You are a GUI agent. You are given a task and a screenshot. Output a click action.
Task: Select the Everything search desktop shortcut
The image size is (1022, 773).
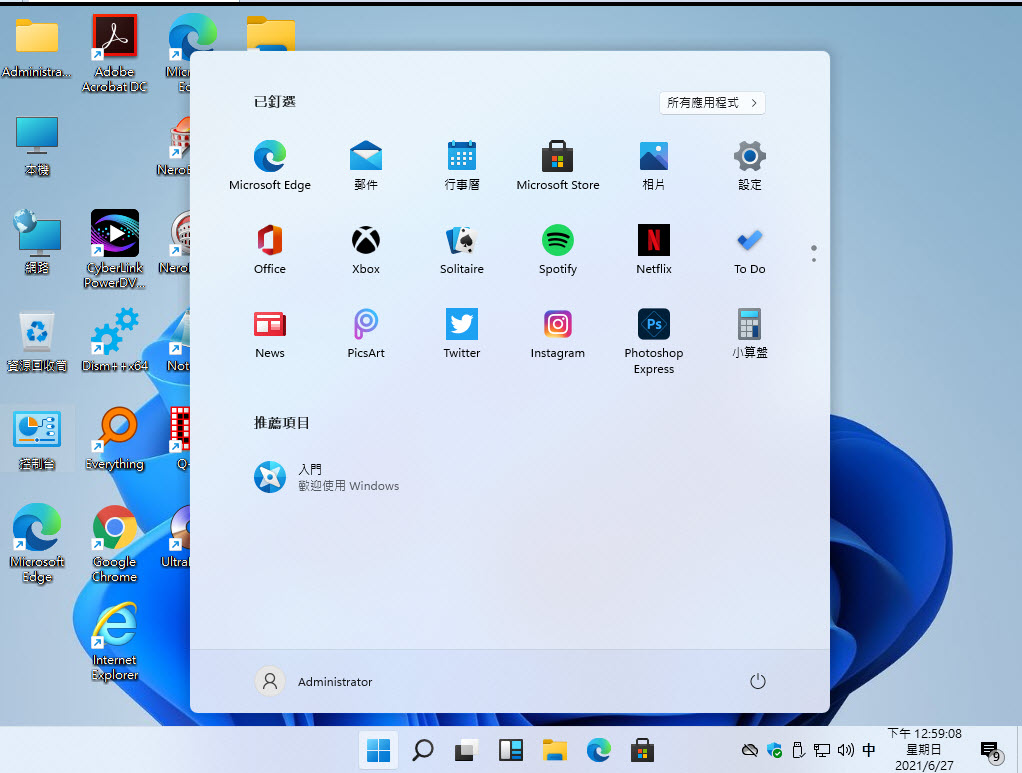(x=115, y=438)
